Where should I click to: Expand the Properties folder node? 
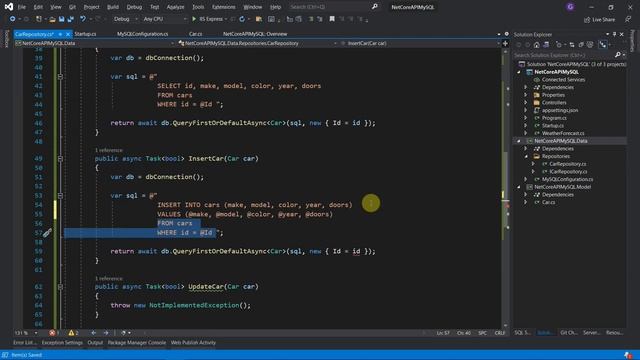[526, 95]
